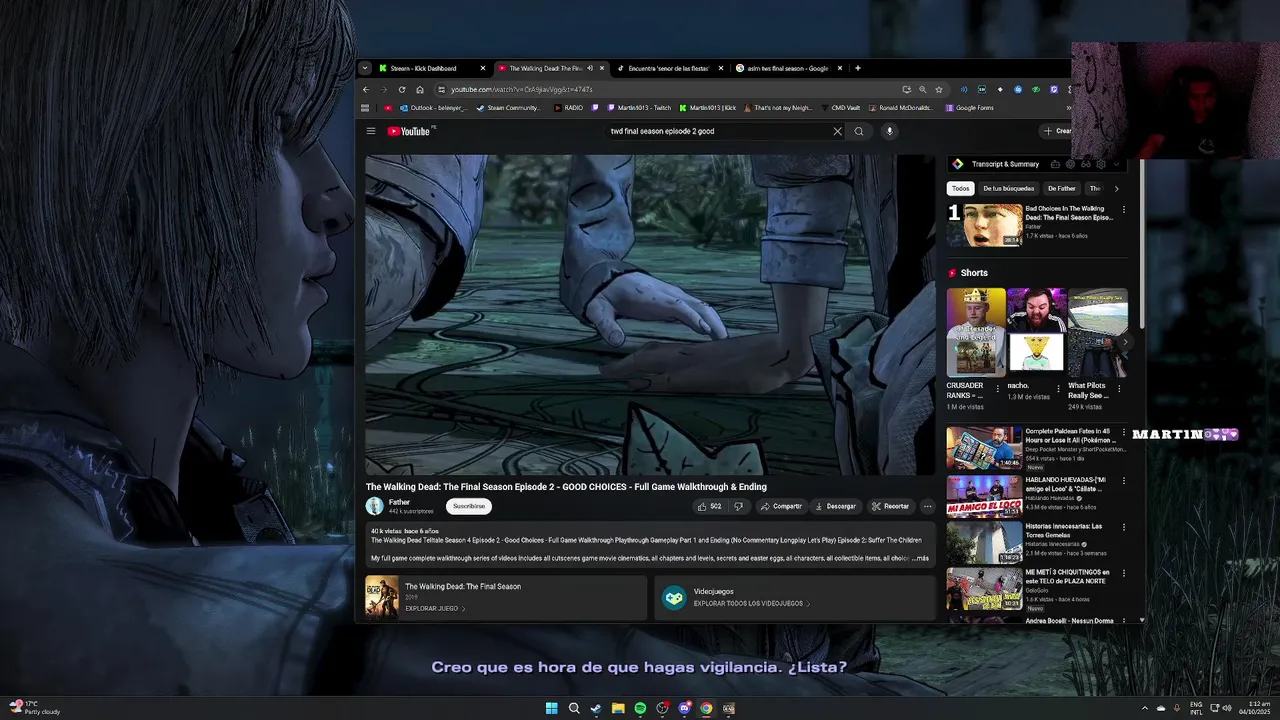This screenshot has width=1280, height=720.
Task: Select the De tus búsquedas chip
Action: point(1008,188)
